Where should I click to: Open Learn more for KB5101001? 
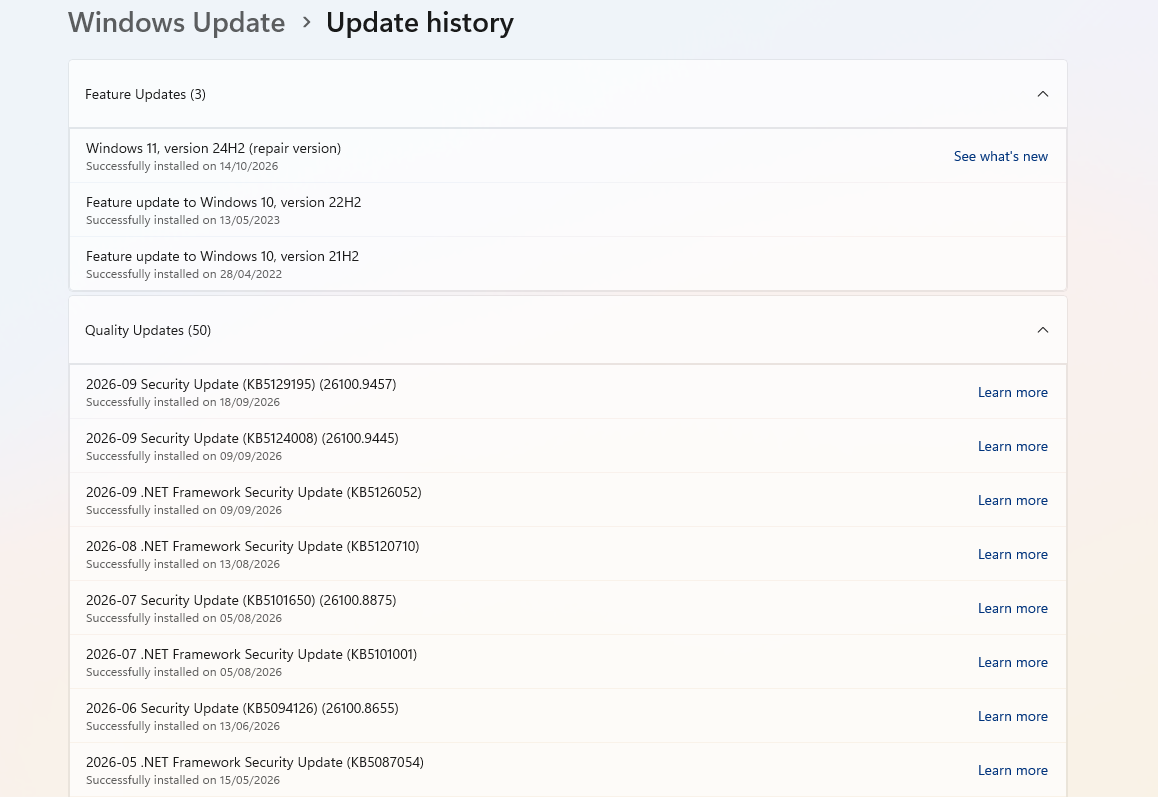tap(1013, 662)
